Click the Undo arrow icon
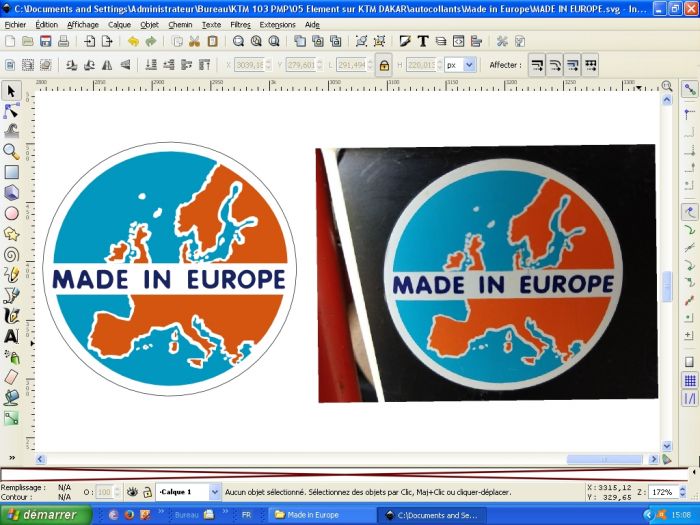This screenshot has width=700, height=525. 133,41
